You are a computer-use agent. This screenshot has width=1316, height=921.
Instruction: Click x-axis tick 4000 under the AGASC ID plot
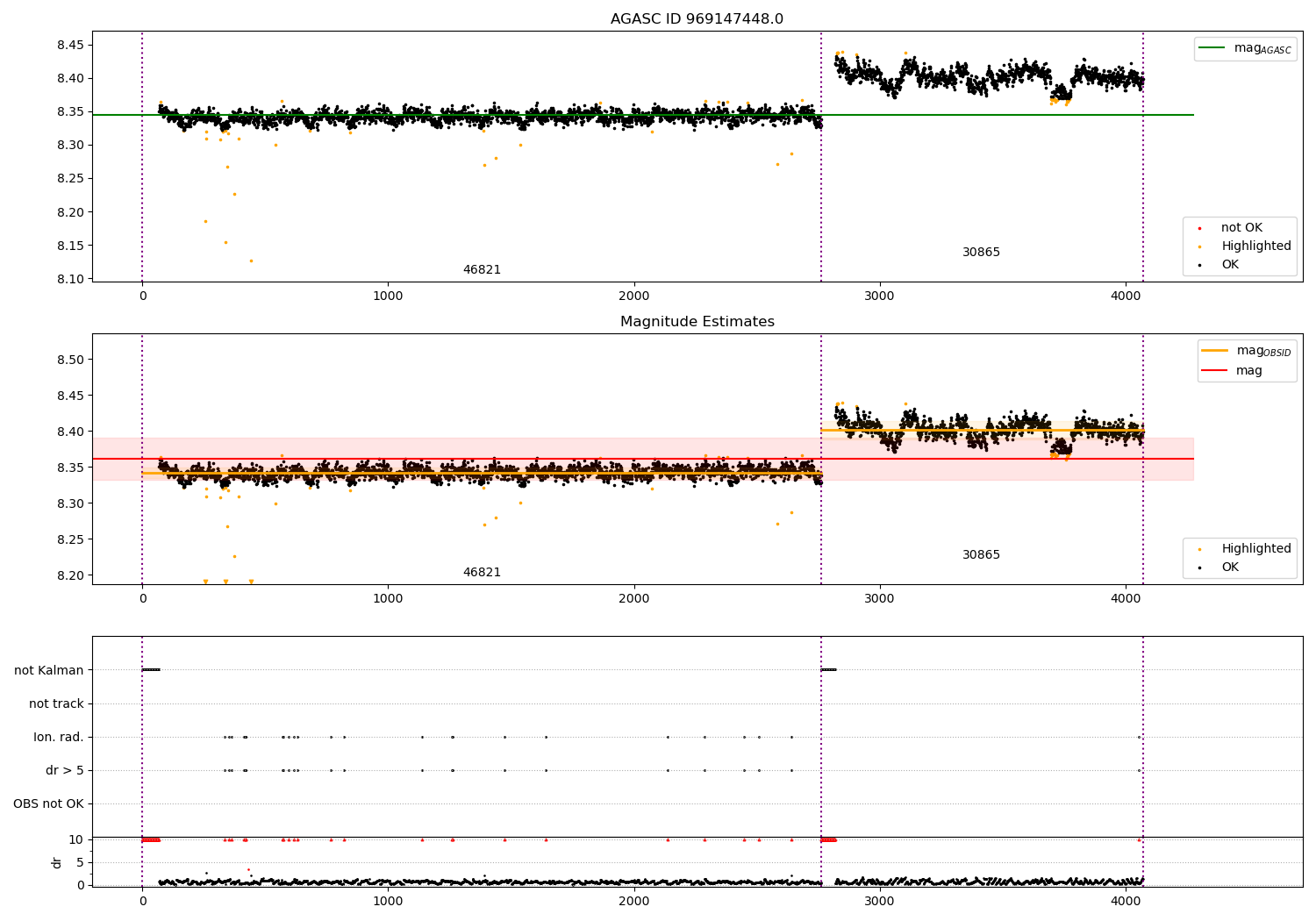pyautogui.click(x=1126, y=296)
